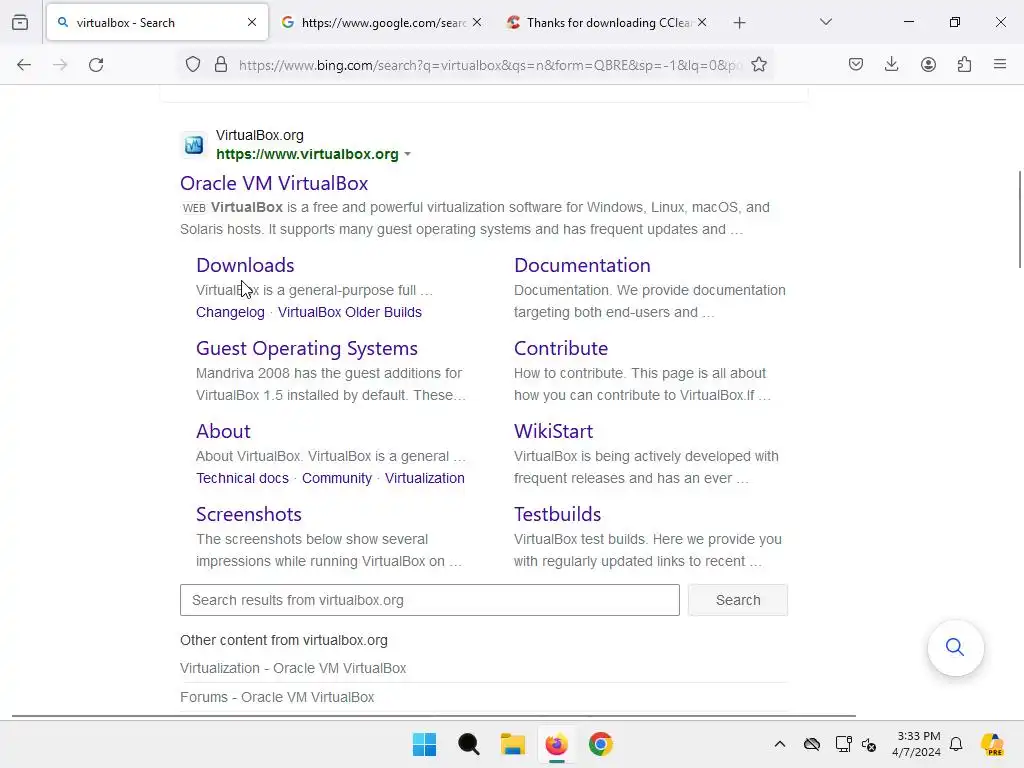Screen dimensions: 1024x768
Task: Open network display tray icon
Action: click(x=843, y=744)
